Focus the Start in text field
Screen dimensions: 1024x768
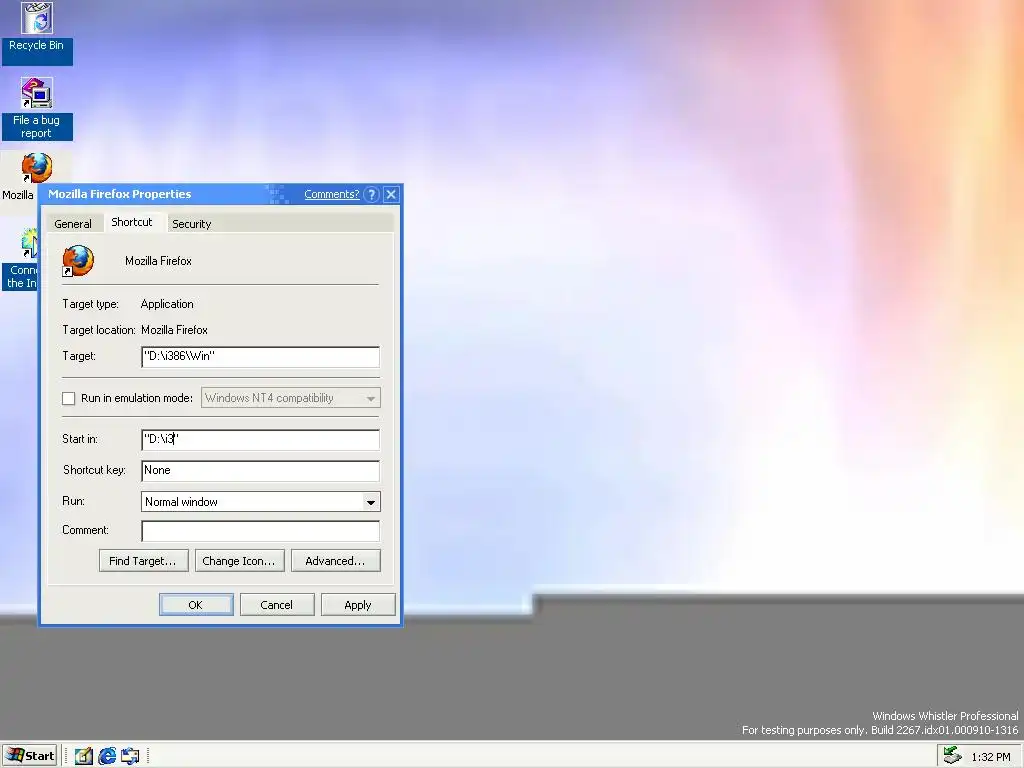[x=261, y=440]
